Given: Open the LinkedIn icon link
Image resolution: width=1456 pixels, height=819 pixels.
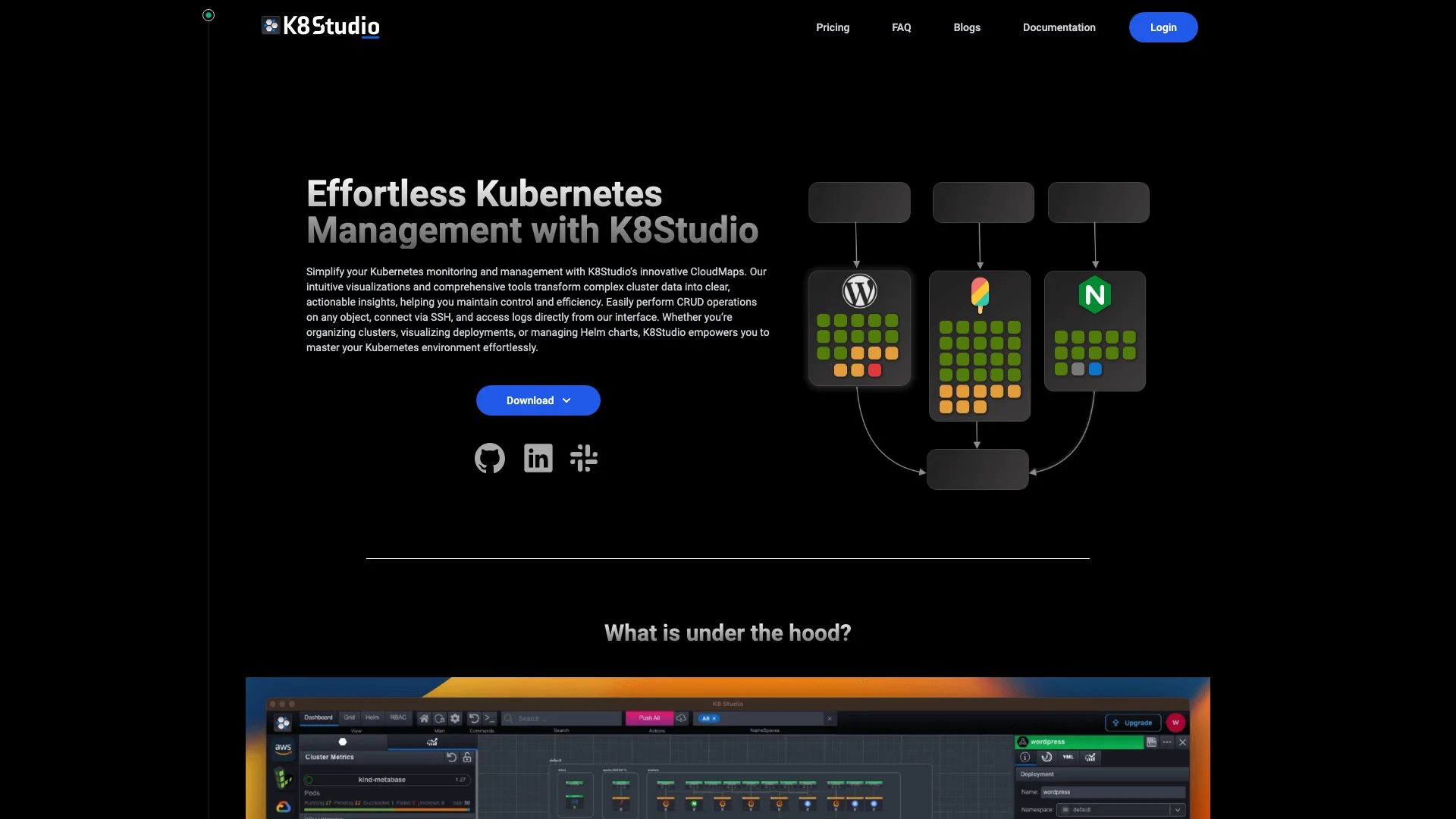Looking at the screenshot, I should pyautogui.click(x=538, y=458).
